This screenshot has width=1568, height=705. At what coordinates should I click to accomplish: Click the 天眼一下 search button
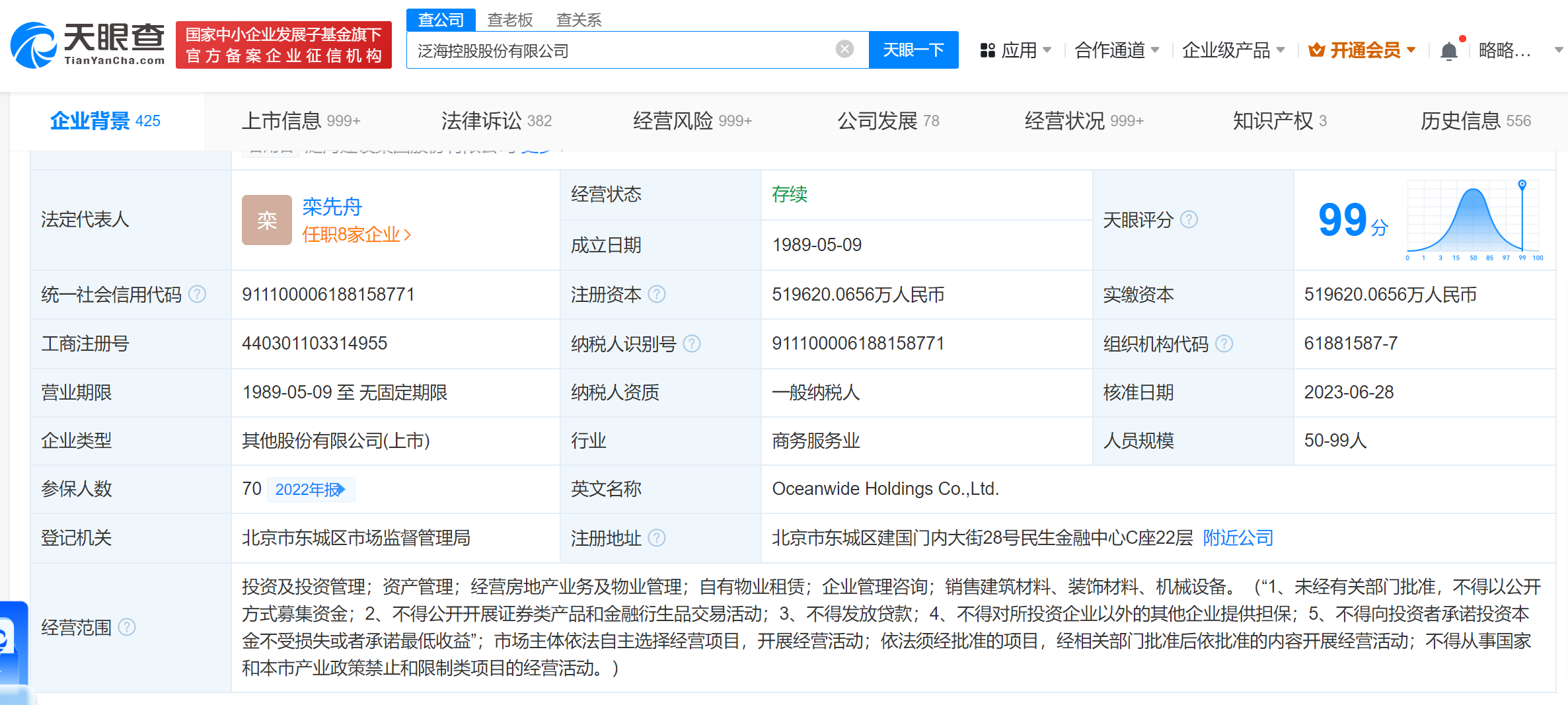point(913,50)
